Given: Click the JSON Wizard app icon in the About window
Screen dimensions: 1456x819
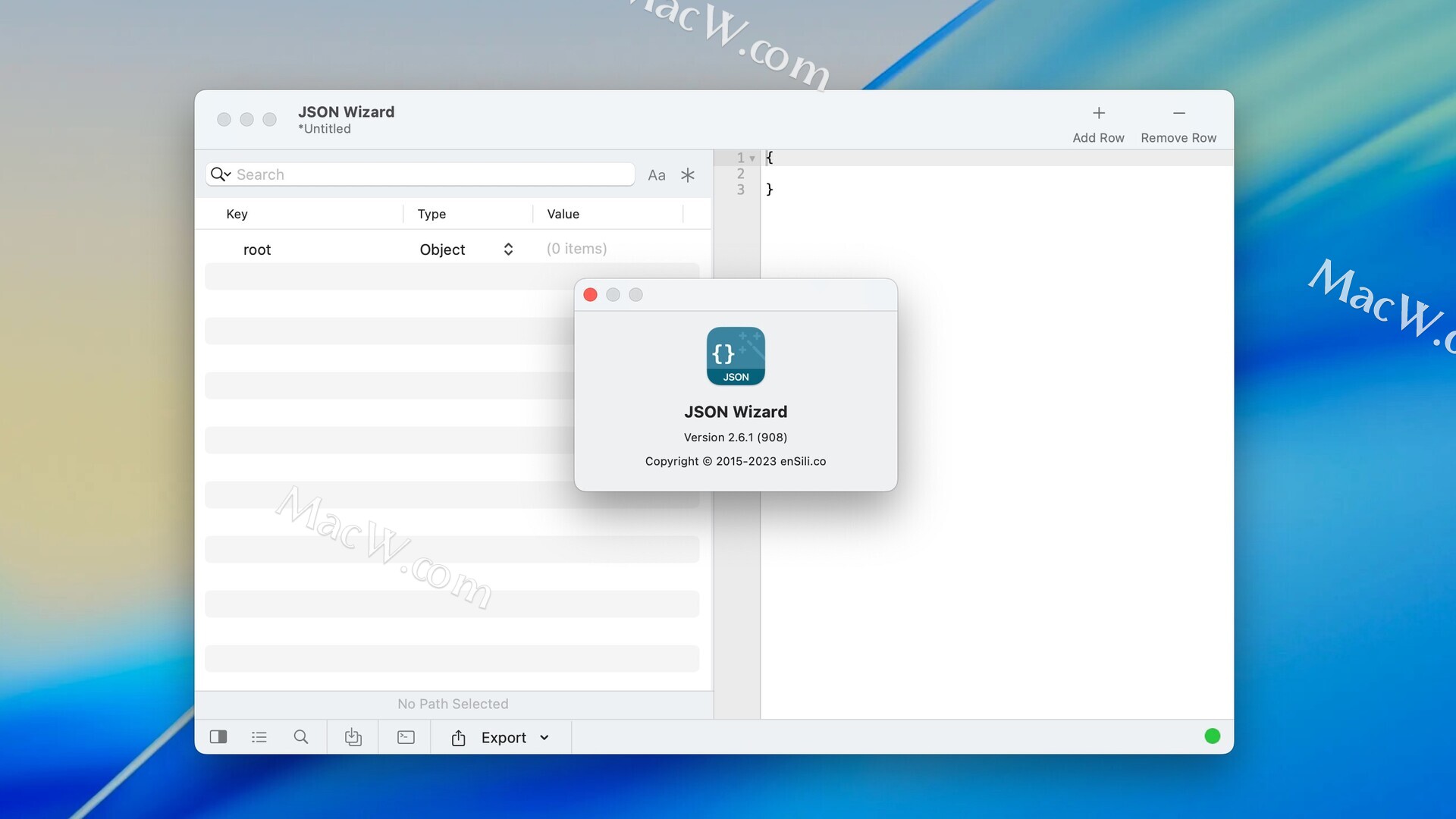Looking at the screenshot, I should 736,356.
